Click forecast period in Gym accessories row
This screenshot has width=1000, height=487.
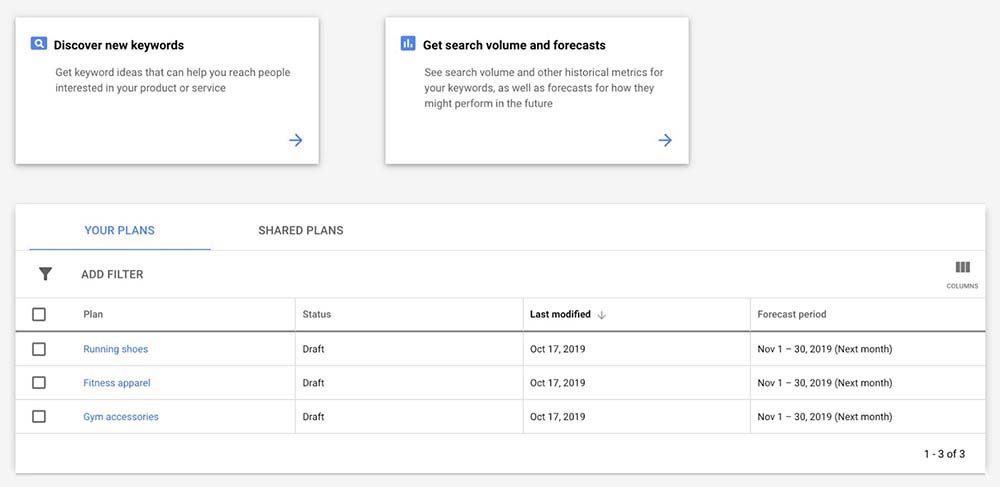(x=825, y=417)
